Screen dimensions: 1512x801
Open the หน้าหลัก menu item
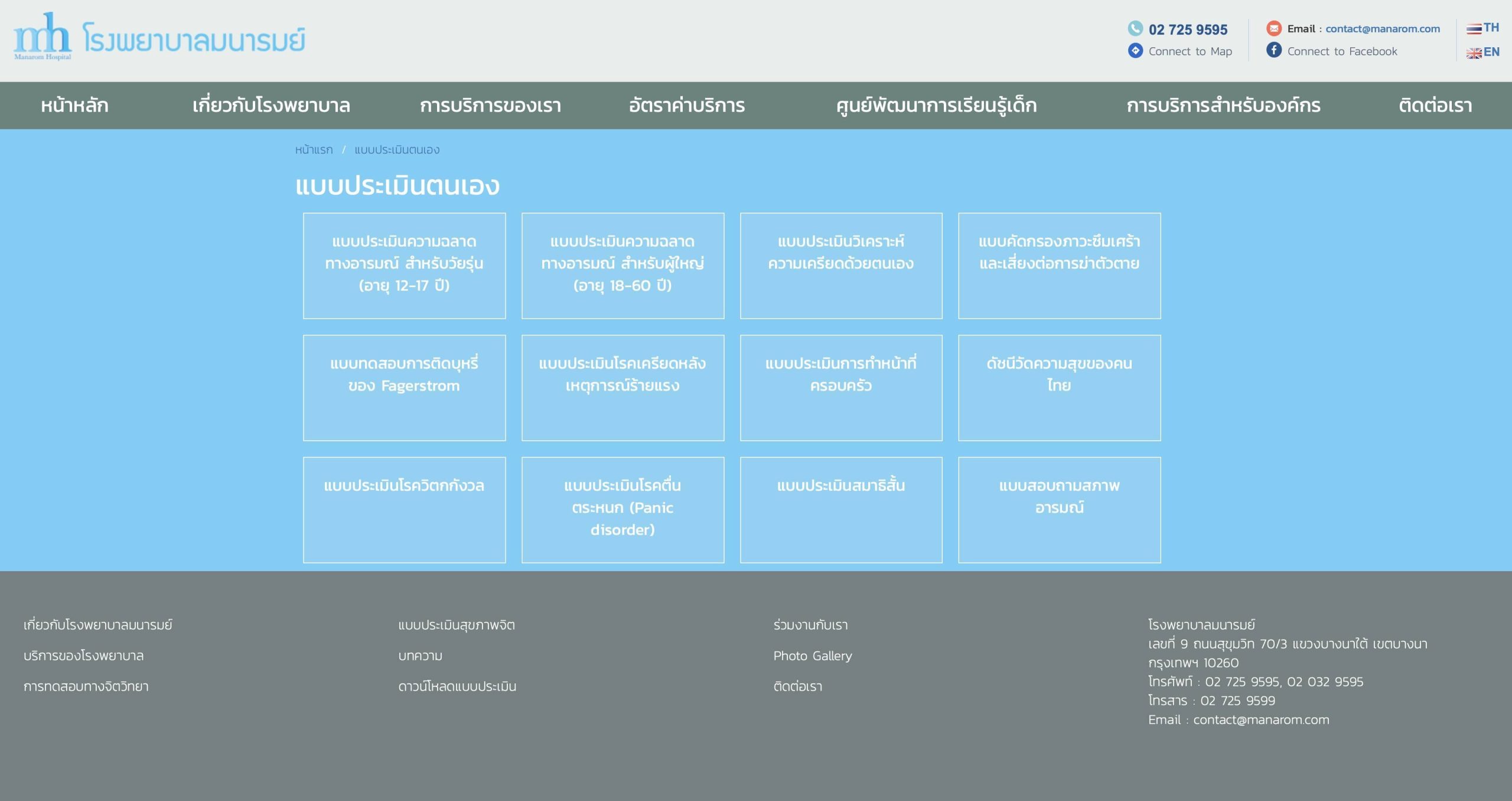point(74,106)
